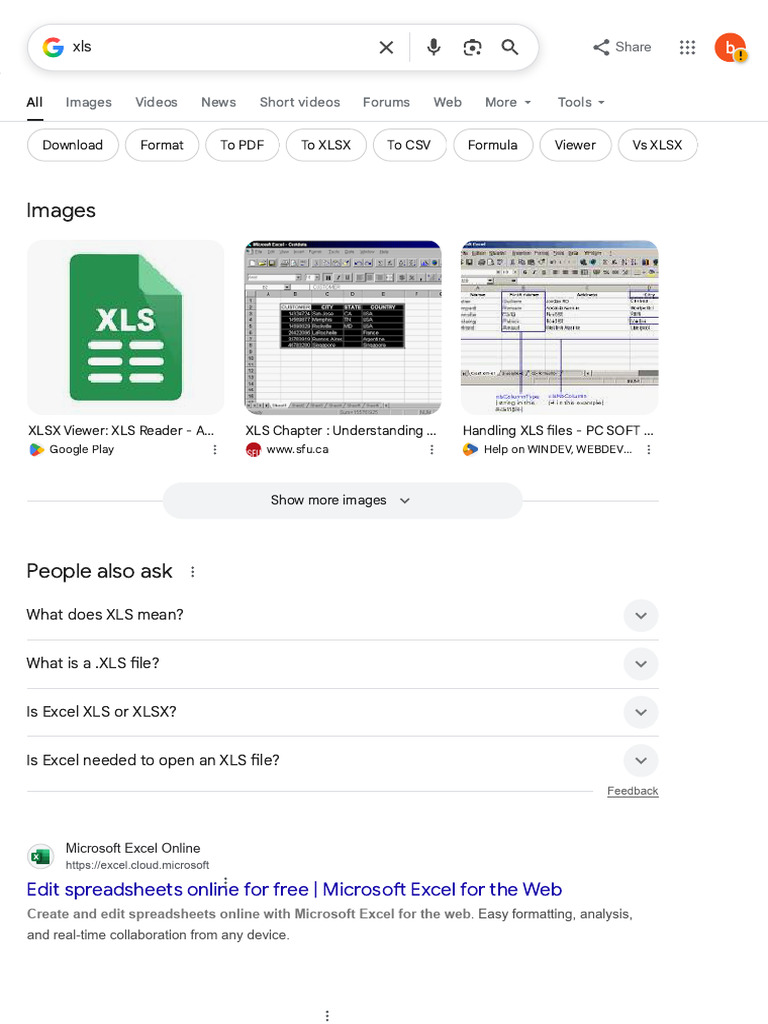The width and height of the screenshot is (768, 1024).
Task: Click the WINDEV help source favicon
Action: tap(470, 449)
